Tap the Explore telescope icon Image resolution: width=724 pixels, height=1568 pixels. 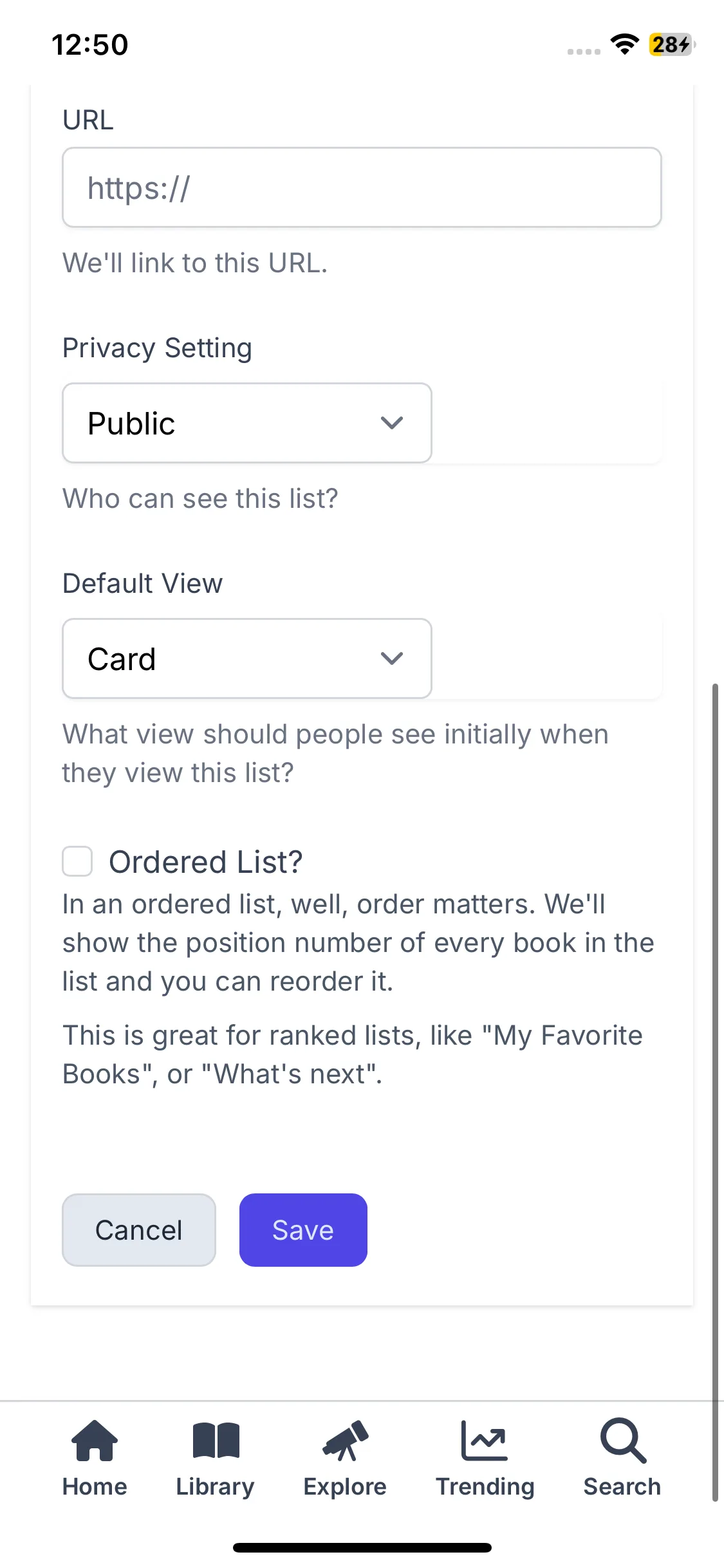(x=346, y=1441)
